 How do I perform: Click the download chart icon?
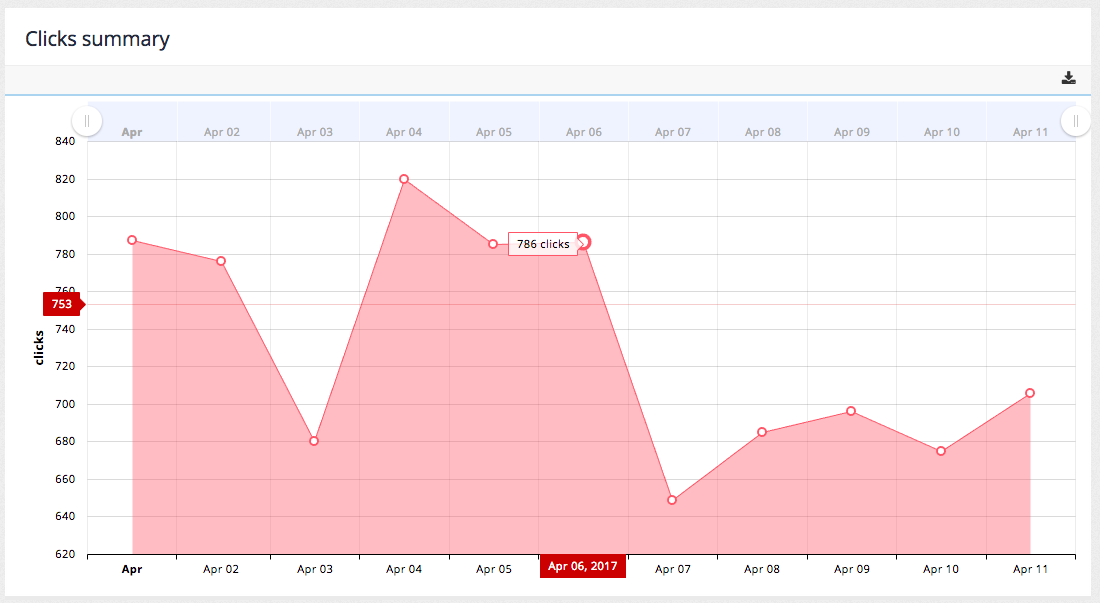pyautogui.click(x=1069, y=77)
